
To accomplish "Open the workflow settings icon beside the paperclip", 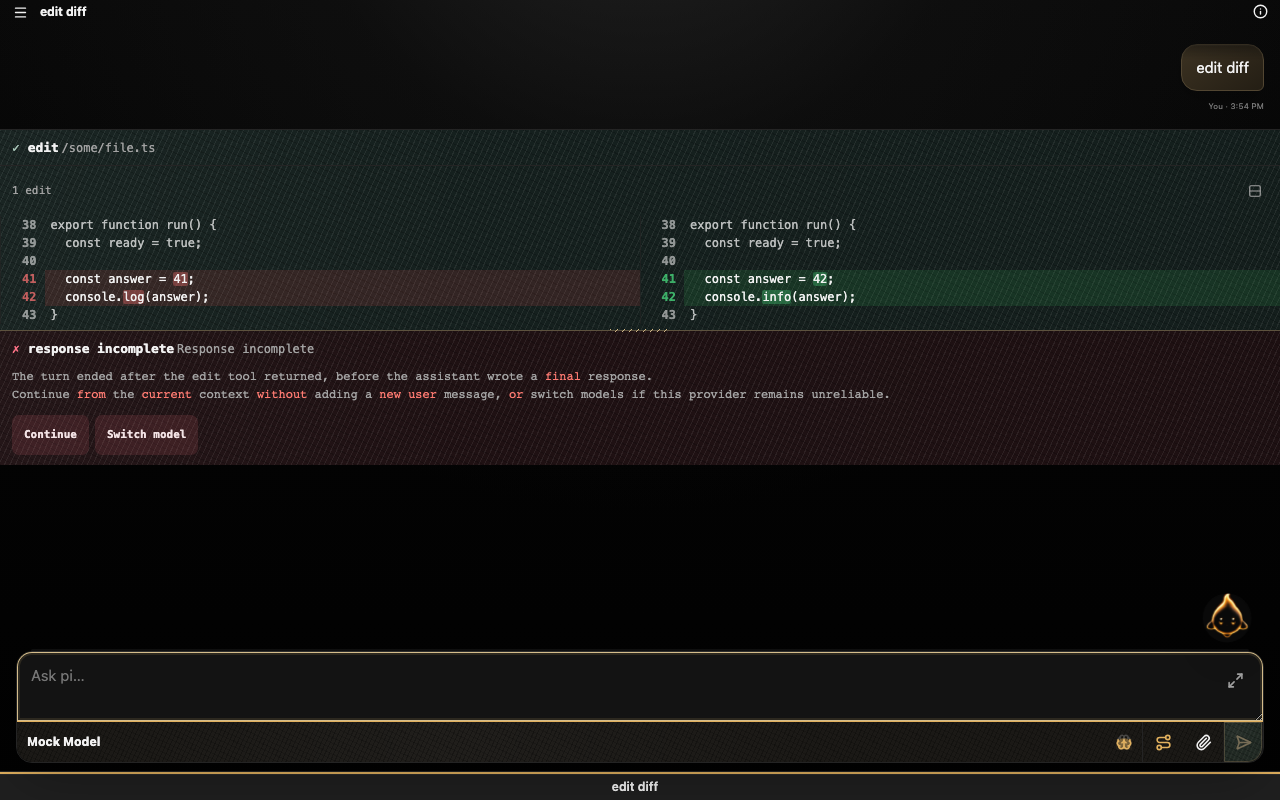I will (1163, 743).
